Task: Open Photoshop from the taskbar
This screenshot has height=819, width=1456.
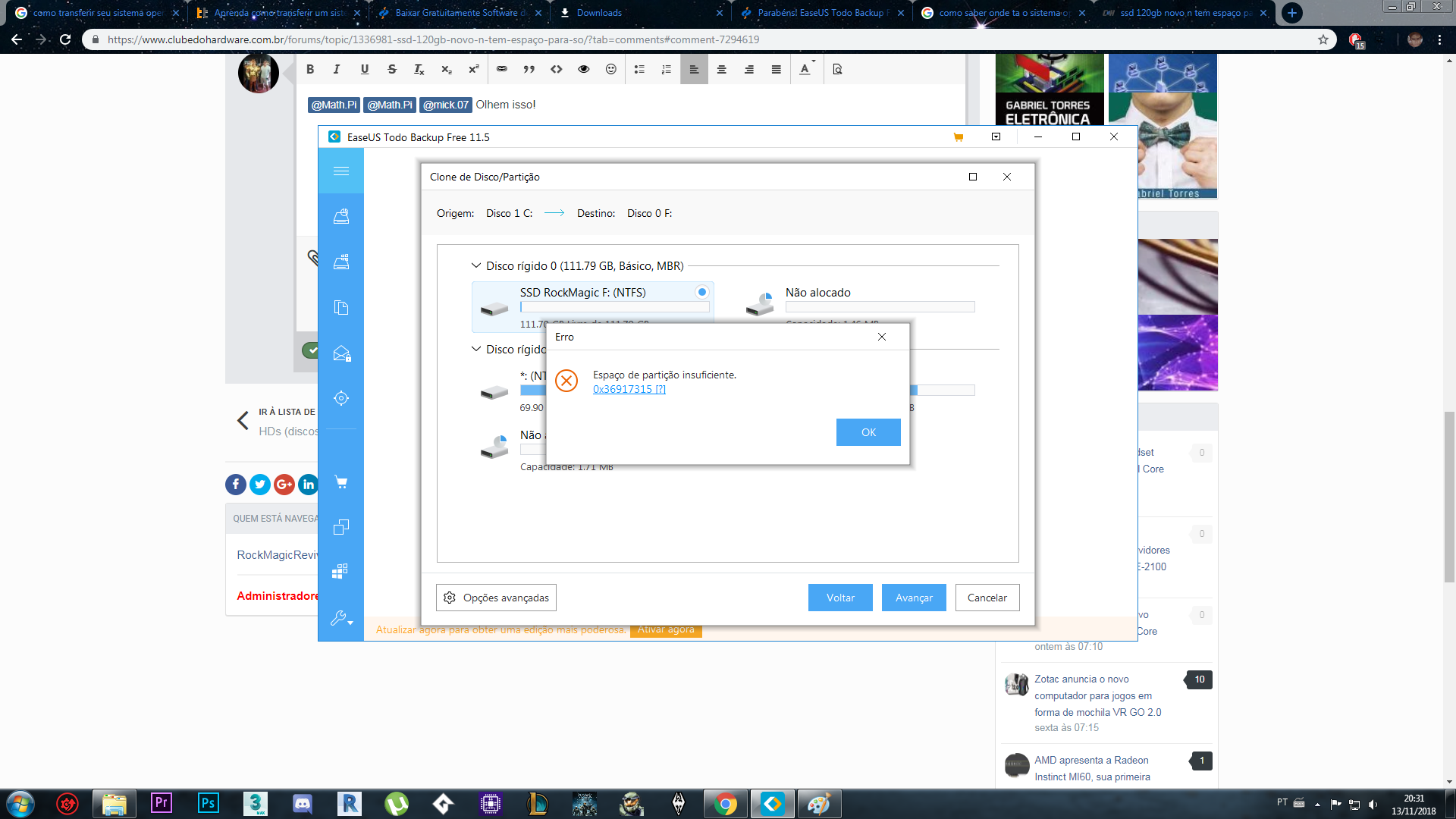Action: pyautogui.click(x=209, y=803)
